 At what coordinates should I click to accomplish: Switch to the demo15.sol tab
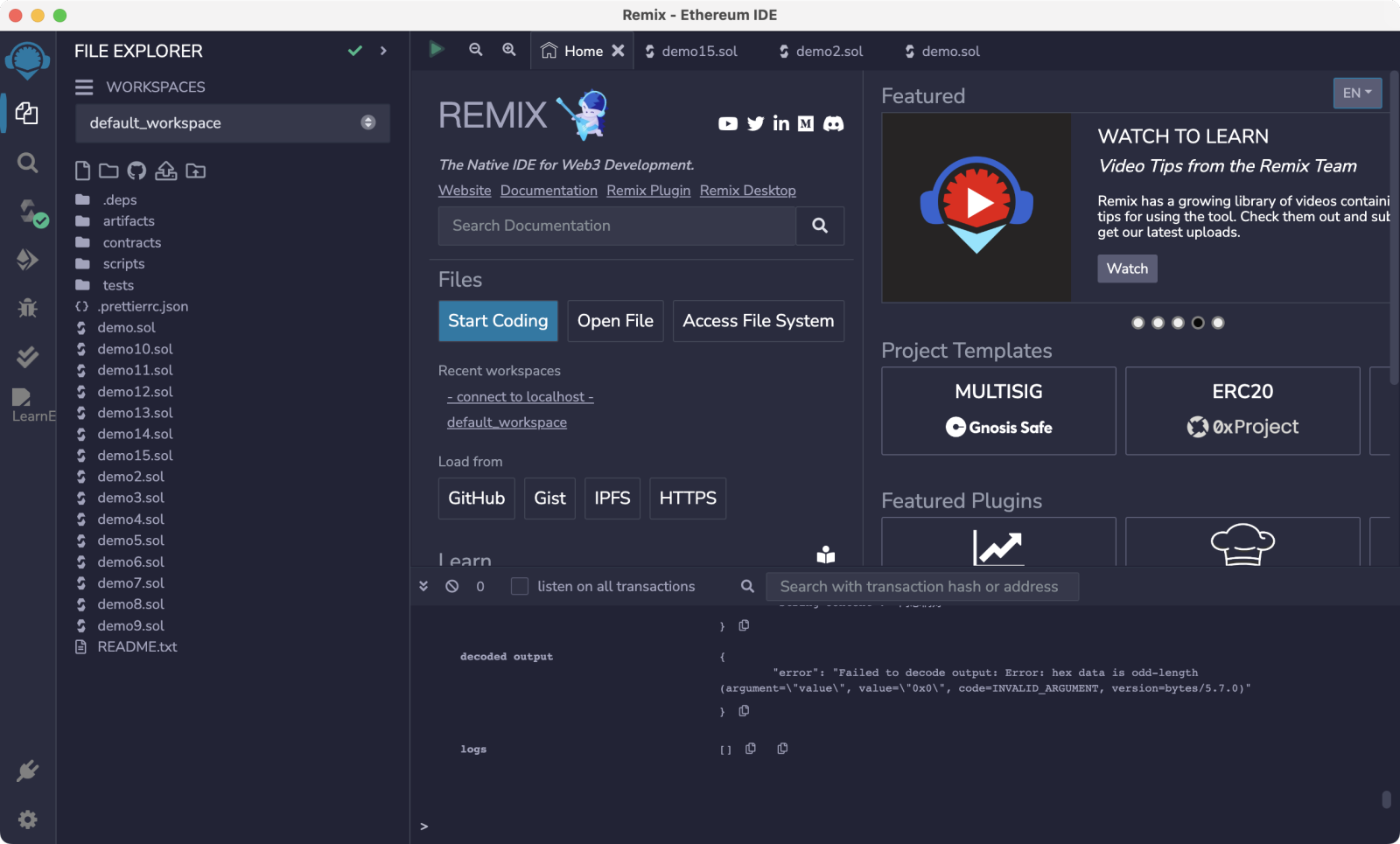[691, 52]
